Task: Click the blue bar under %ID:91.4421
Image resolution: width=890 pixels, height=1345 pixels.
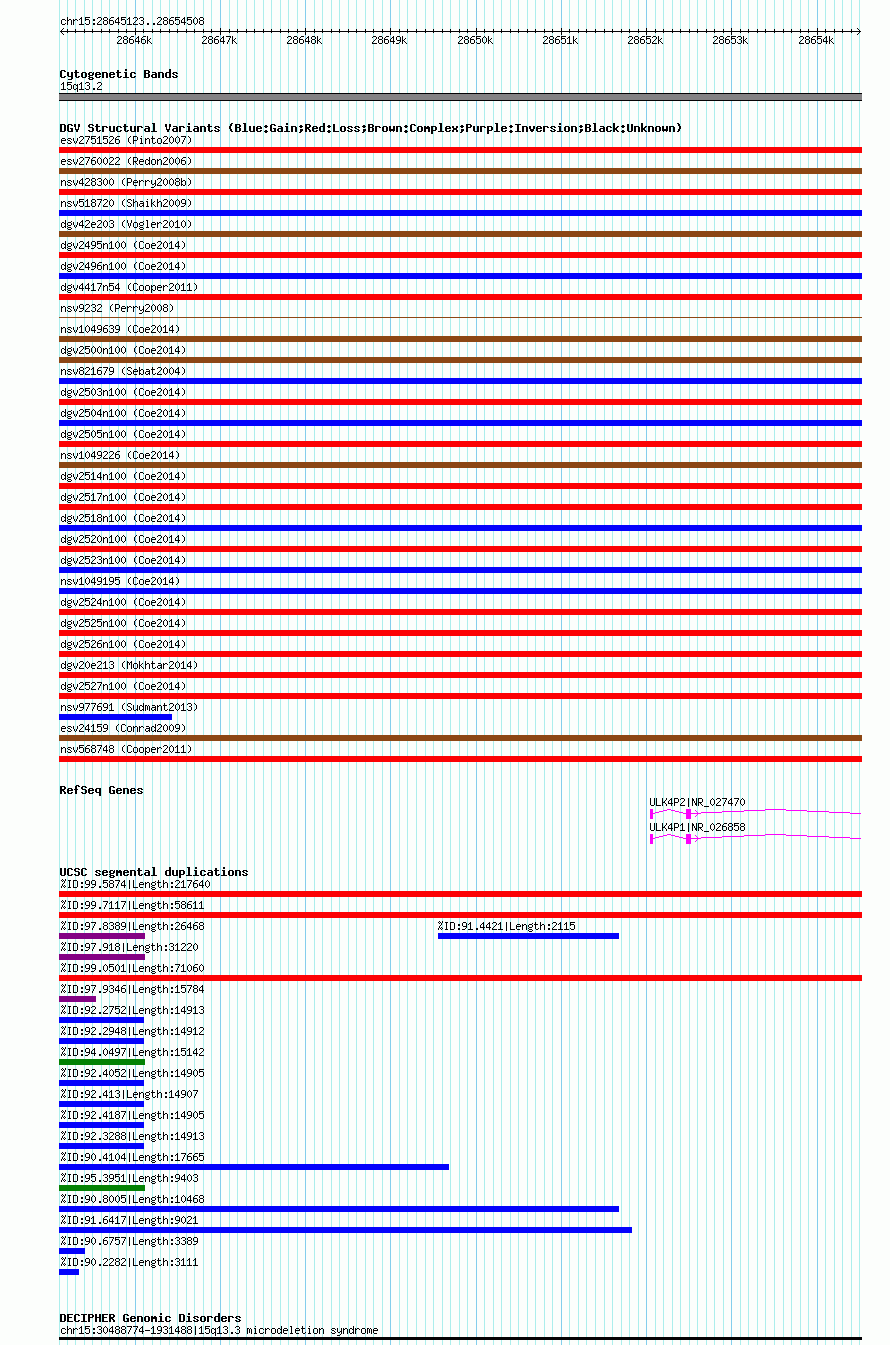Action: pyautogui.click(x=528, y=936)
